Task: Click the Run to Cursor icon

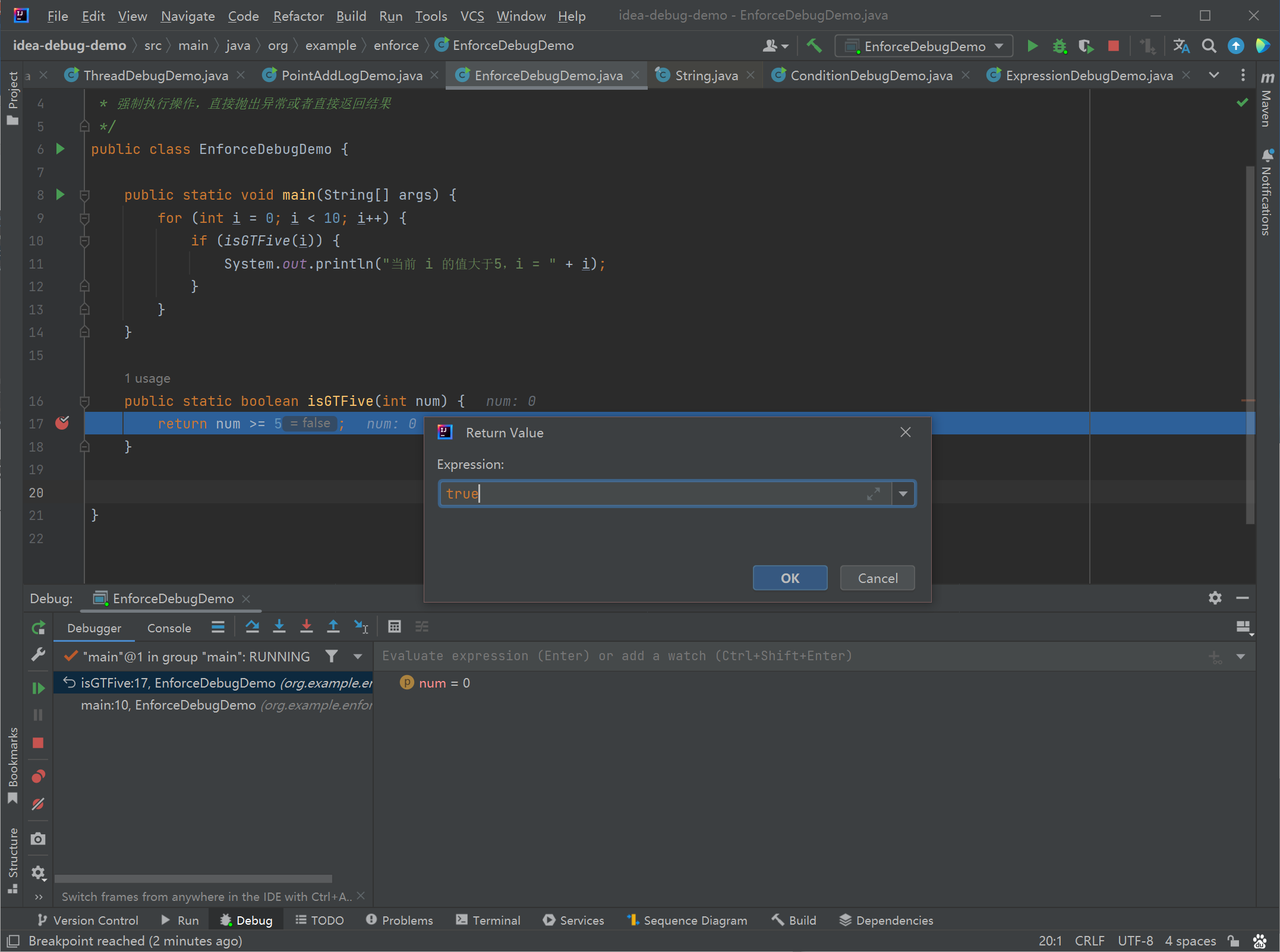Action: point(361,626)
